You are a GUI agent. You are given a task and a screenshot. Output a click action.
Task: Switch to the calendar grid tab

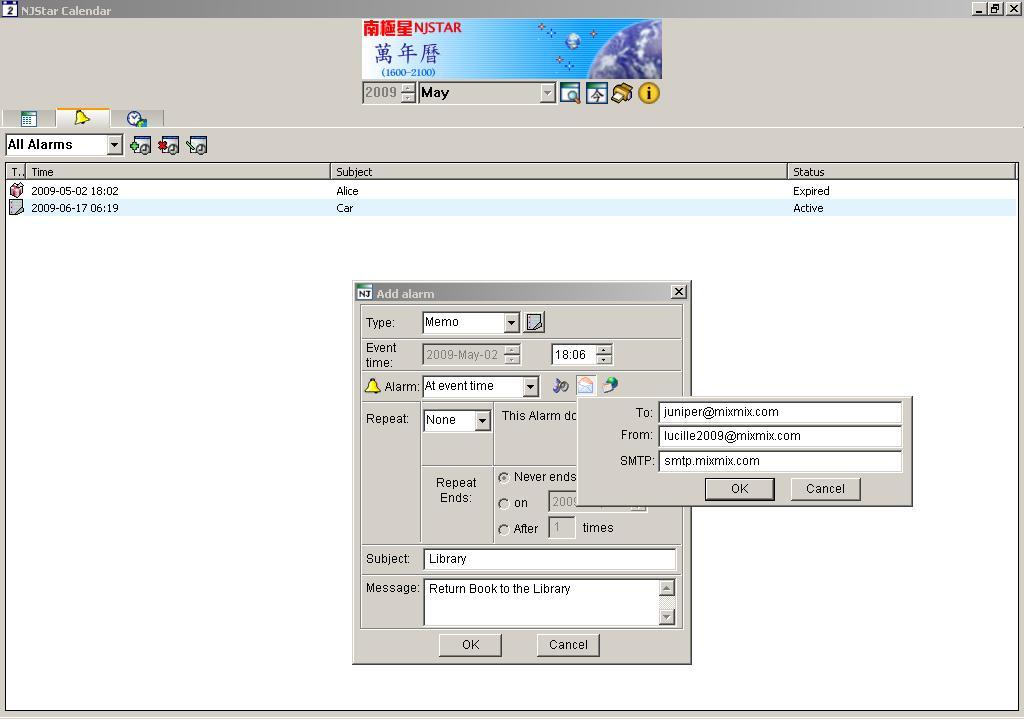coord(28,118)
